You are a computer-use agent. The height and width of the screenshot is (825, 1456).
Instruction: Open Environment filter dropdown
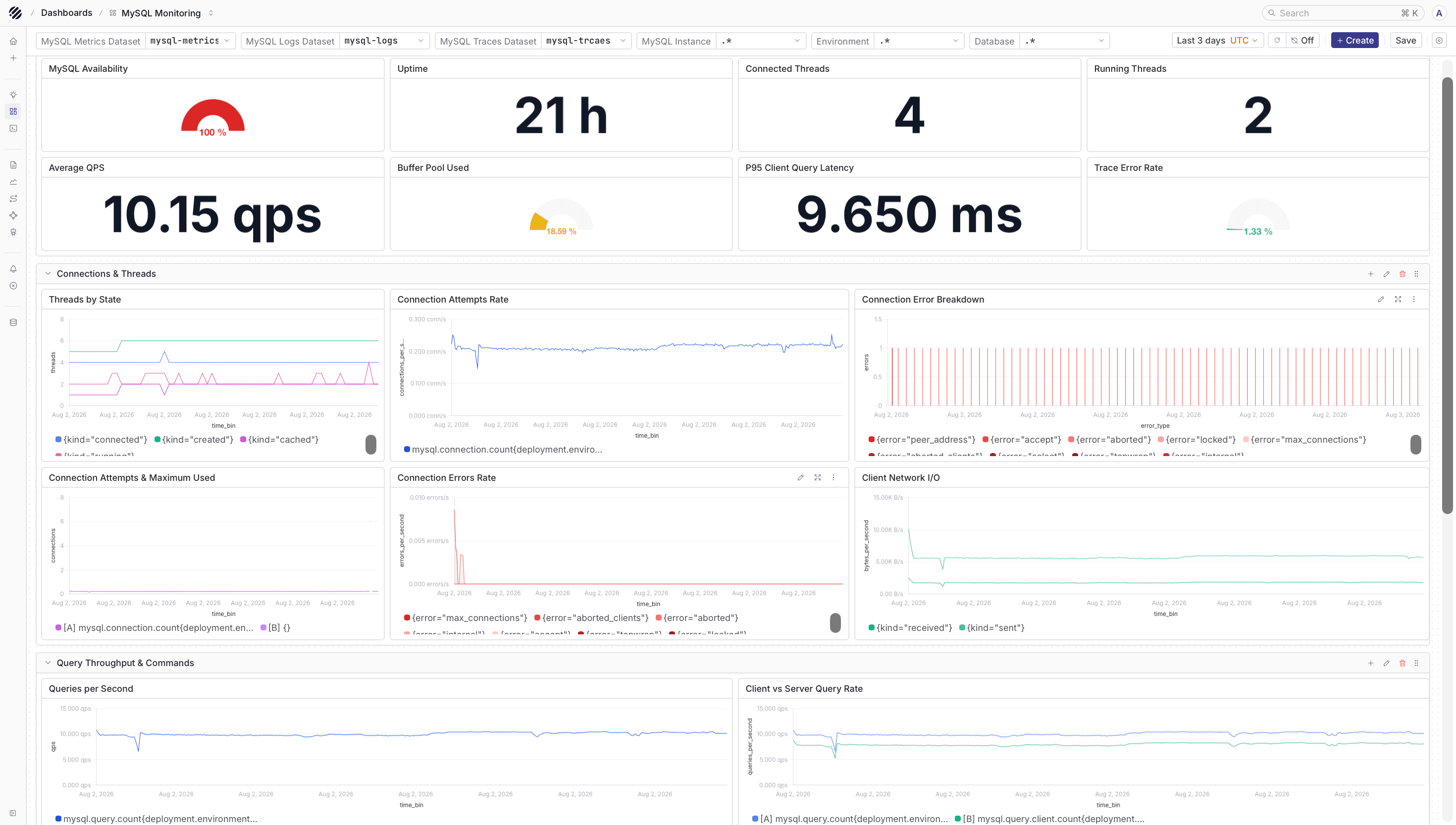tap(919, 41)
